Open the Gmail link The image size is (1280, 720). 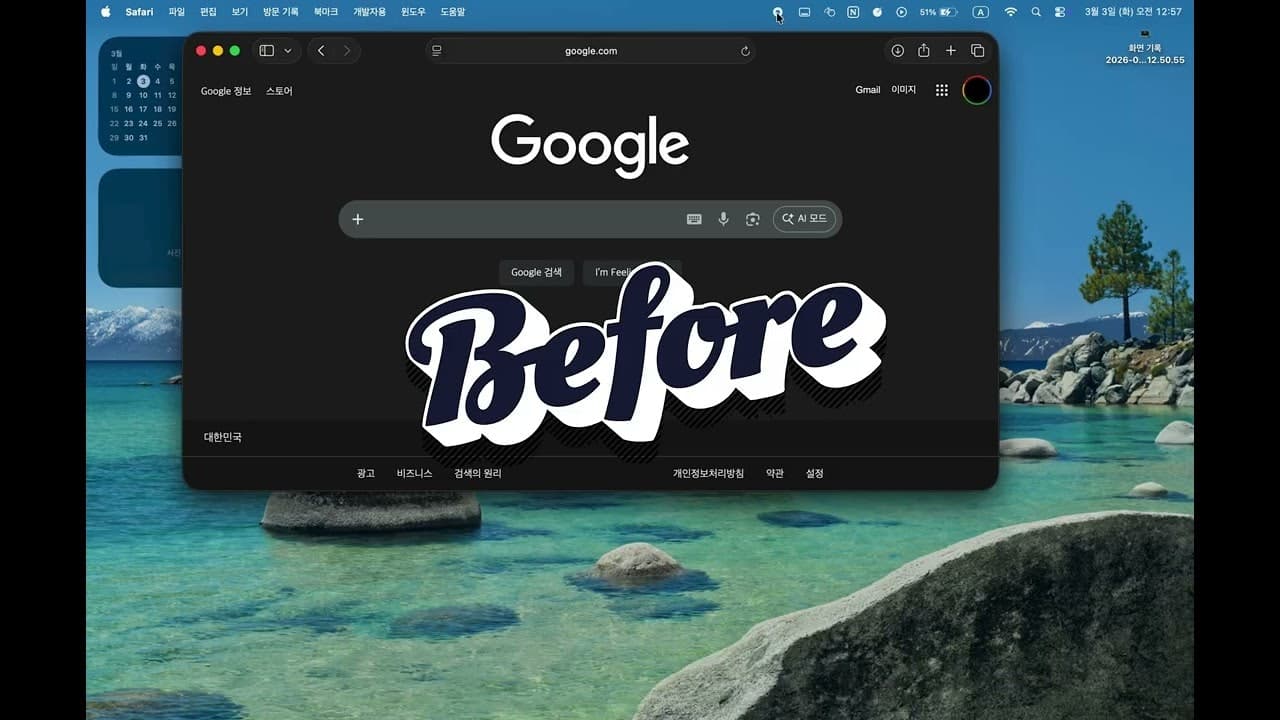pos(867,90)
